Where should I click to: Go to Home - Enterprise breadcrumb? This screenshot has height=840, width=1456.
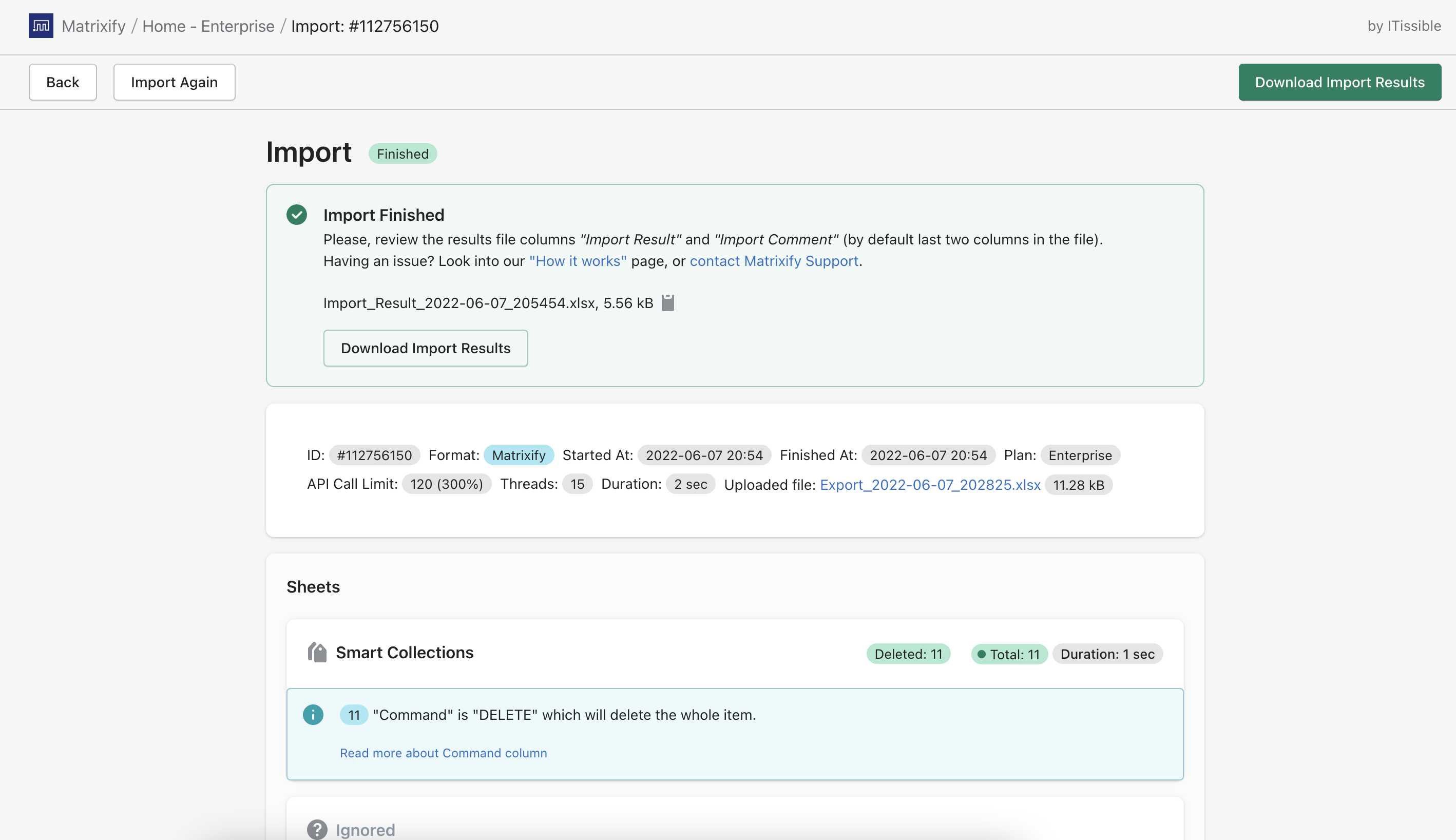pos(208,26)
